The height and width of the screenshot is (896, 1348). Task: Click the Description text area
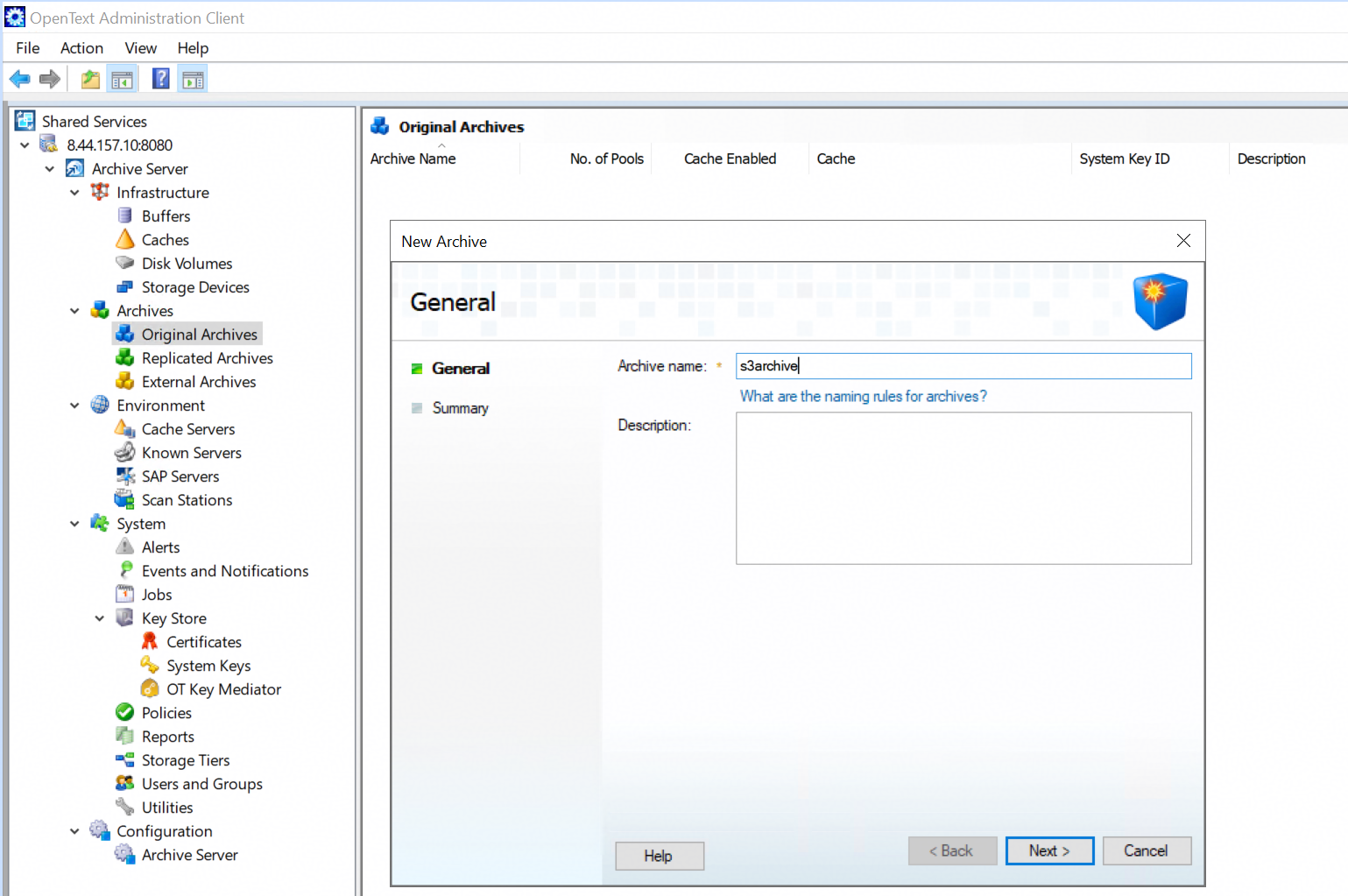coord(963,488)
